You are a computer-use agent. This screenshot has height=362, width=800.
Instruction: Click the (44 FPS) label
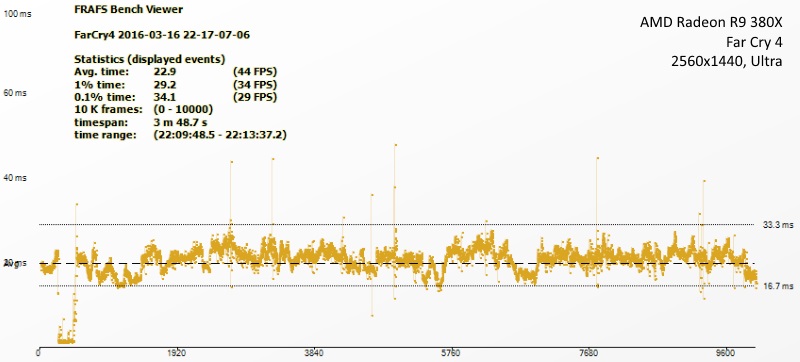(x=255, y=71)
